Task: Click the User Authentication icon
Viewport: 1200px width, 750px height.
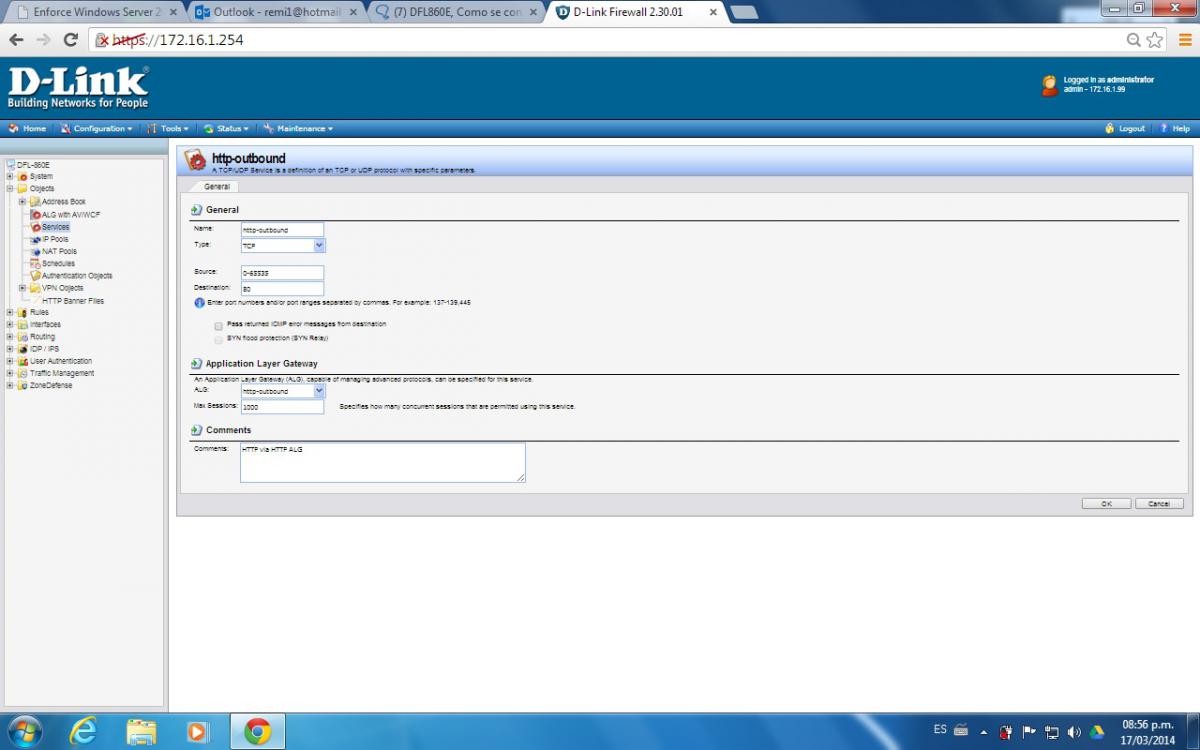Action: 23,361
